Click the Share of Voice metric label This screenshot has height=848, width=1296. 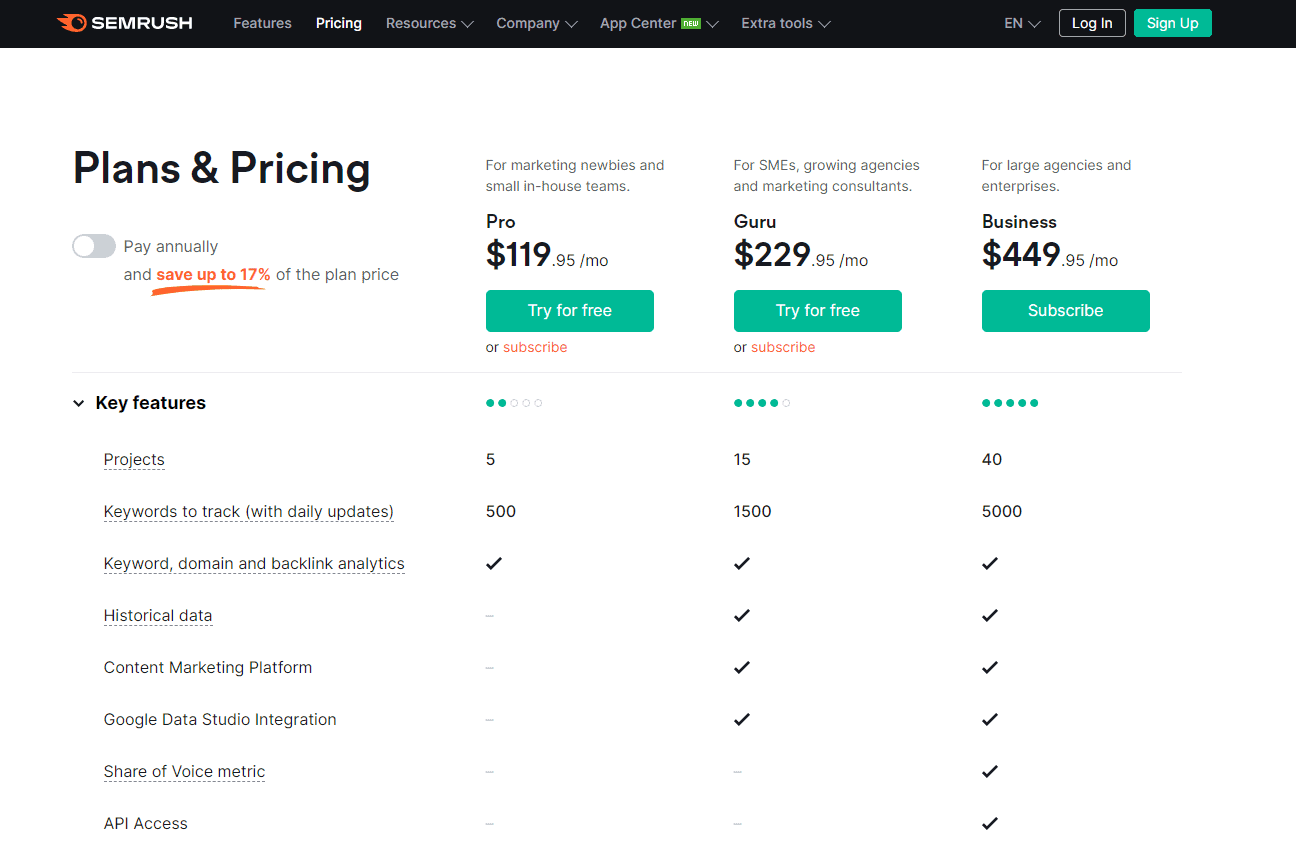click(x=185, y=772)
